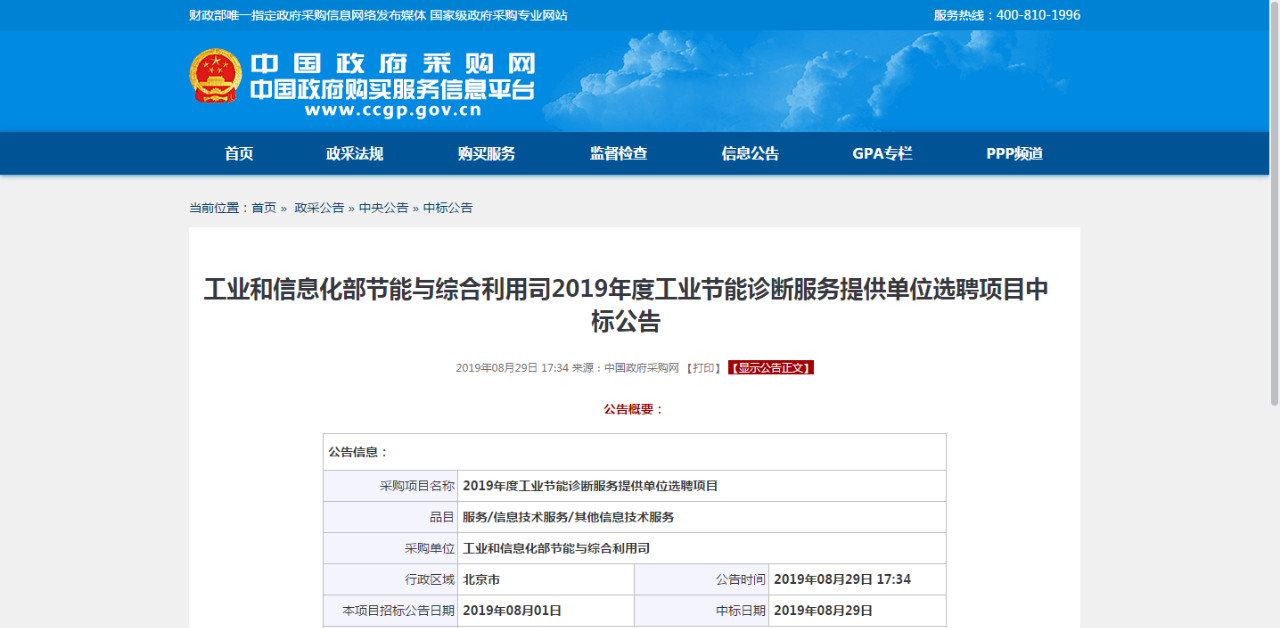Screen dimensions: 1280x628
Task: Click the national emblem logo icon
Action: coord(216,76)
